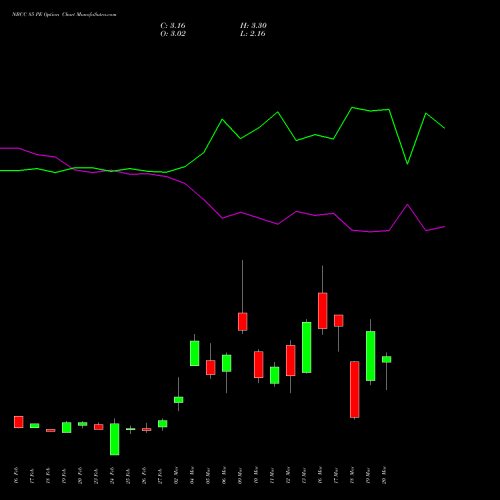Click the 26 Feb date label
Viewport: 500px width, 500px height.
[144, 475]
